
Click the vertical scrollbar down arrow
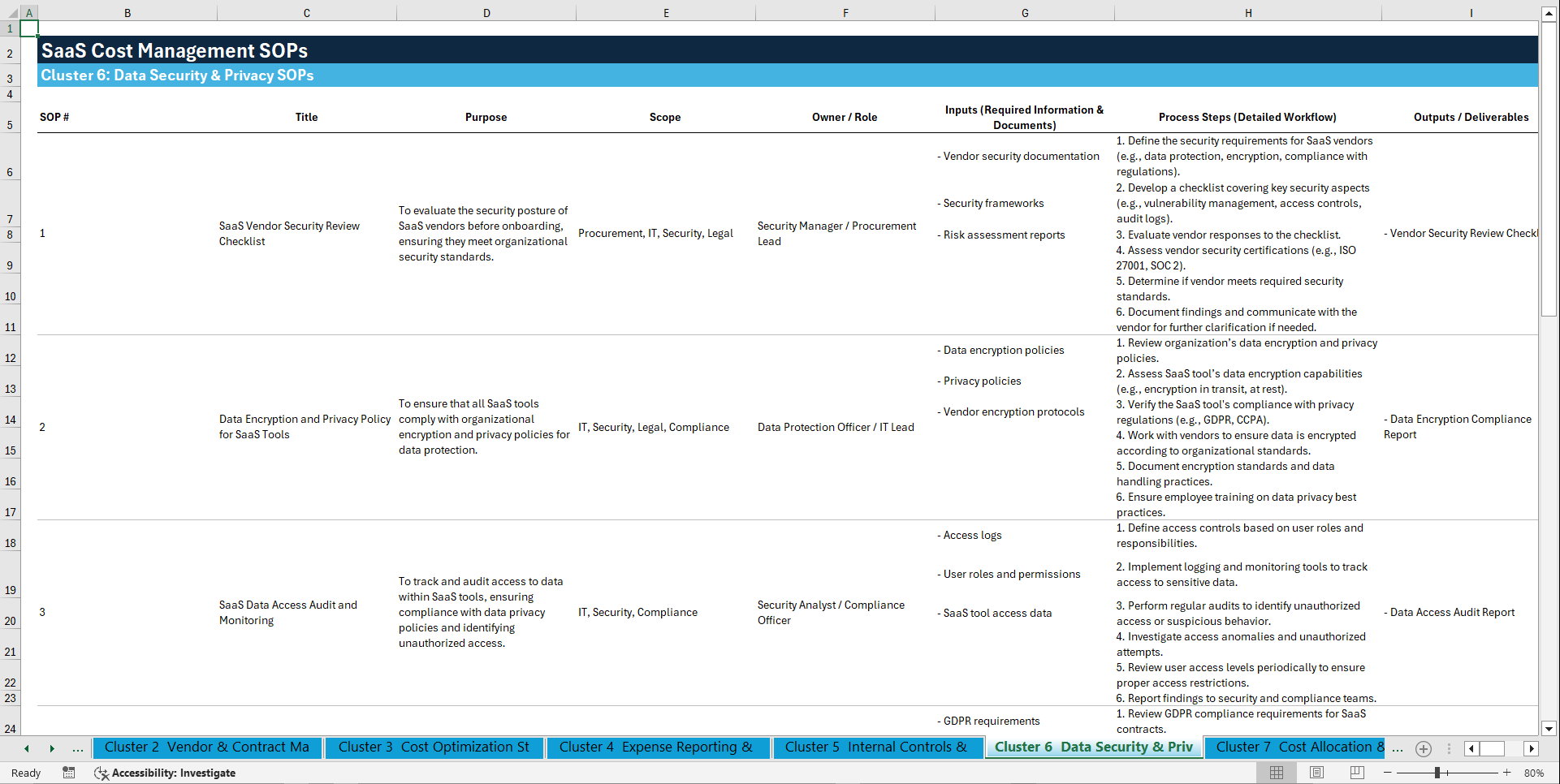tap(1549, 729)
